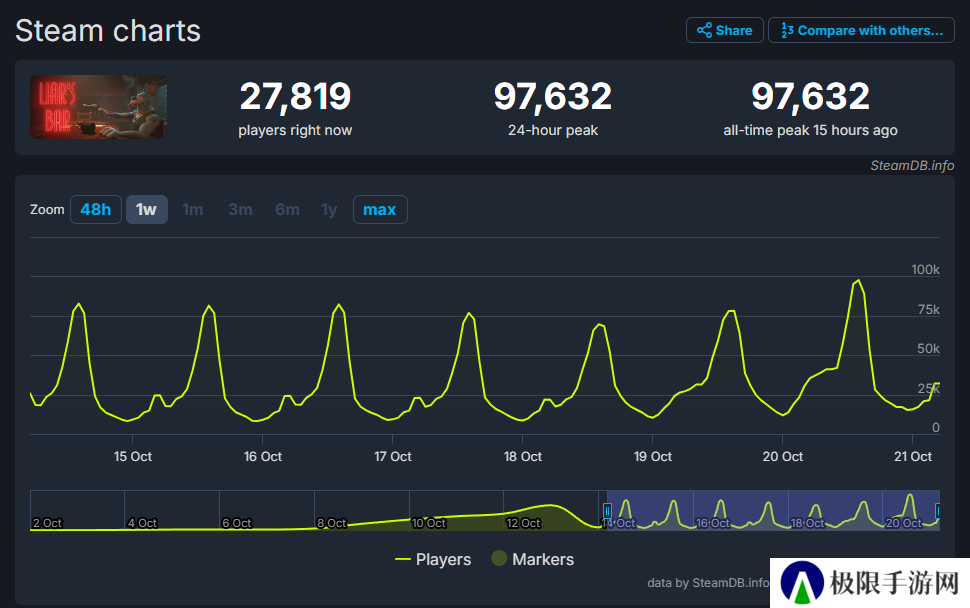Select the 1m zoom option
970x608 pixels.
point(193,210)
